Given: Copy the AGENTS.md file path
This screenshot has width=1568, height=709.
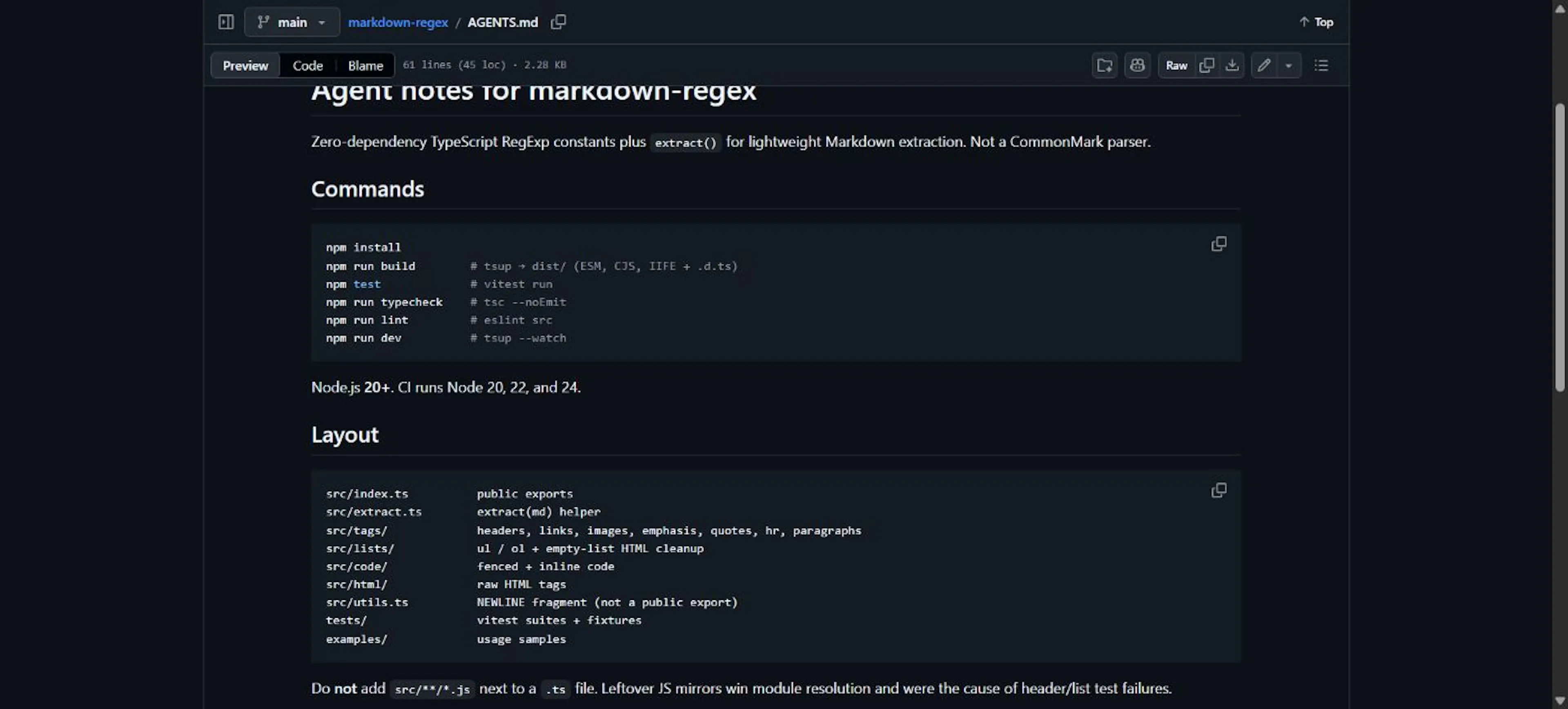Looking at the screenshot, I should pyautogui.click(x=558, y=22).
